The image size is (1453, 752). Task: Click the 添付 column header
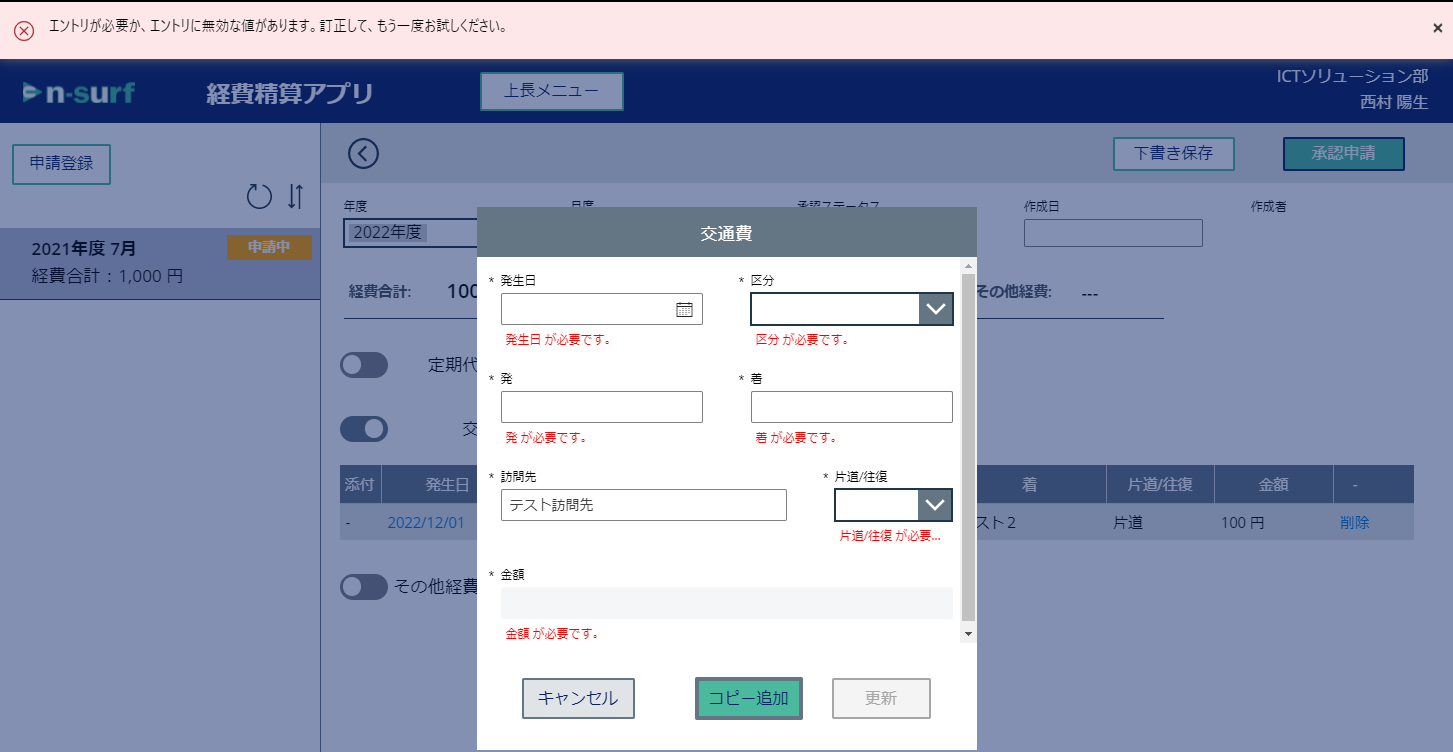click(x=358, y=484)
